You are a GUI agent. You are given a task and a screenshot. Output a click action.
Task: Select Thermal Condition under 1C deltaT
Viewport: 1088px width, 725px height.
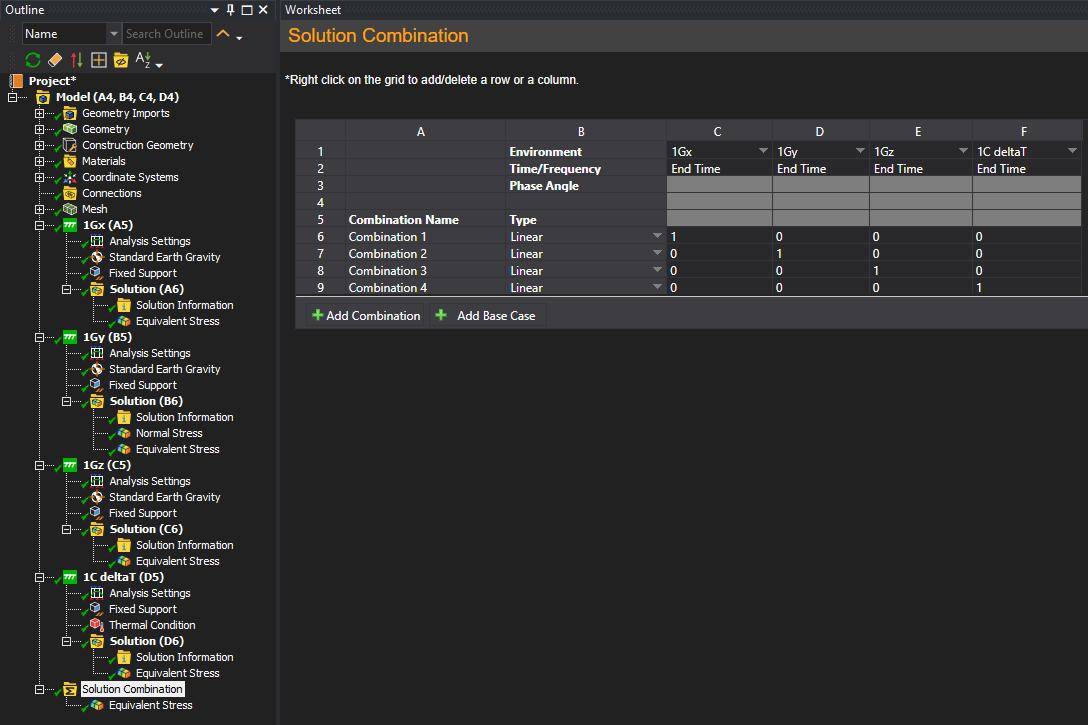point(152,625)
